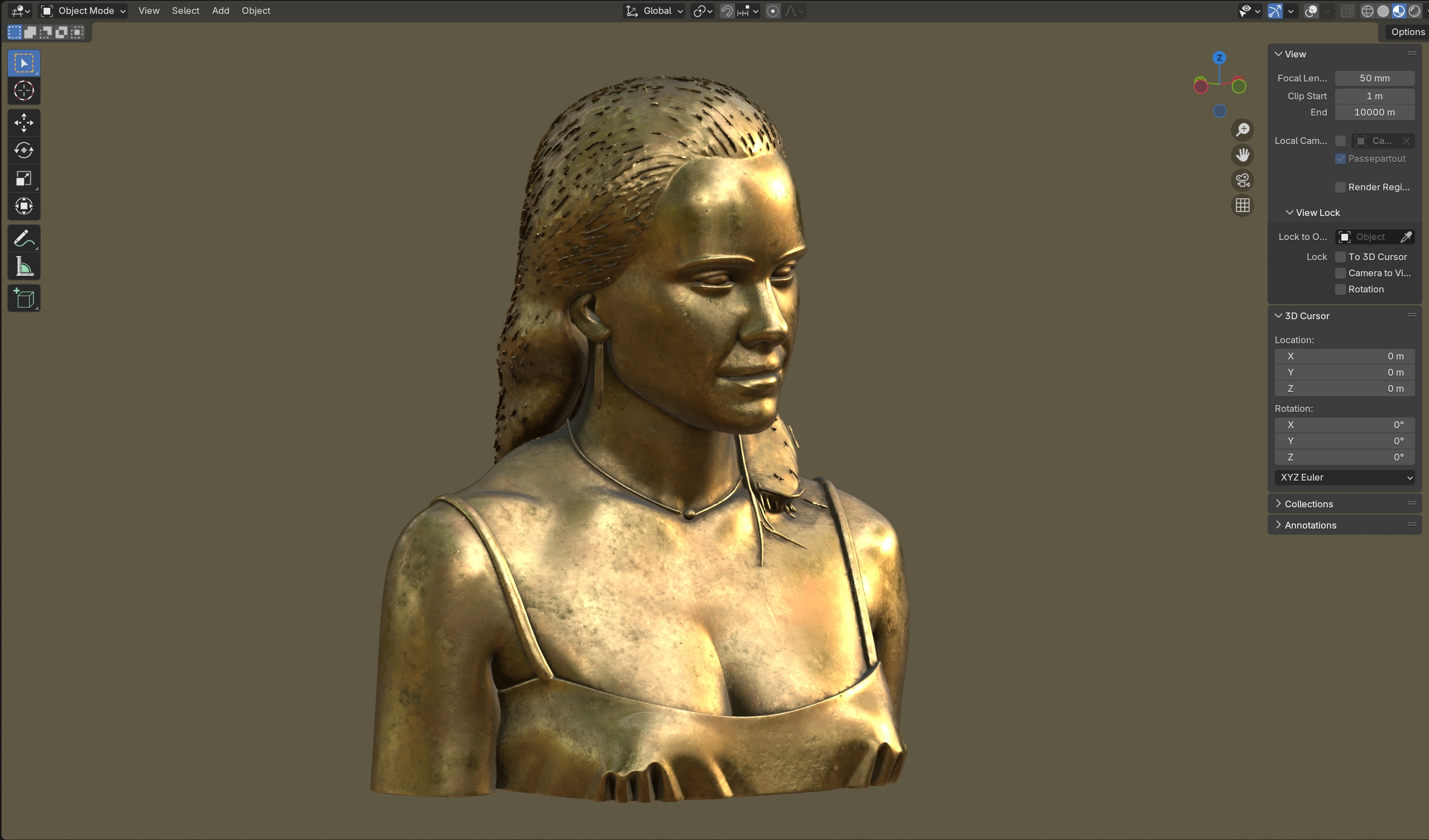Disable the Passepartout checkbox
1429x840 pixels.
point(1341,159)
